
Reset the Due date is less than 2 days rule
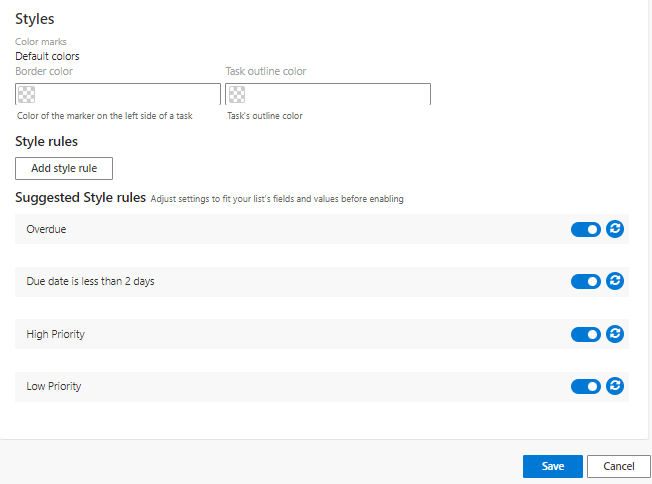coord(615,281)
